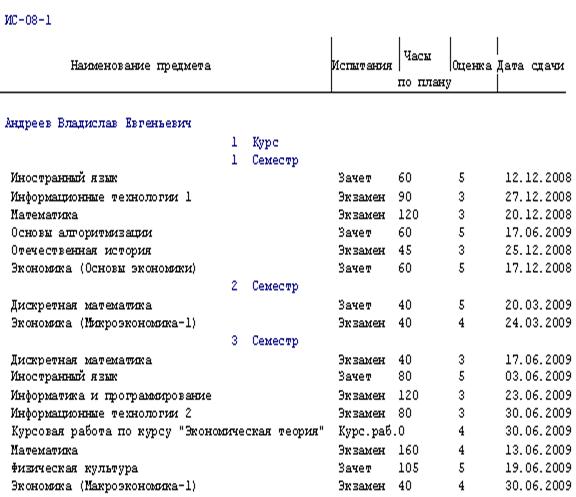Click the date 12.12.2008
This screenshot has height=497, width=576.
pyautogui.click(x=538, y=178)
